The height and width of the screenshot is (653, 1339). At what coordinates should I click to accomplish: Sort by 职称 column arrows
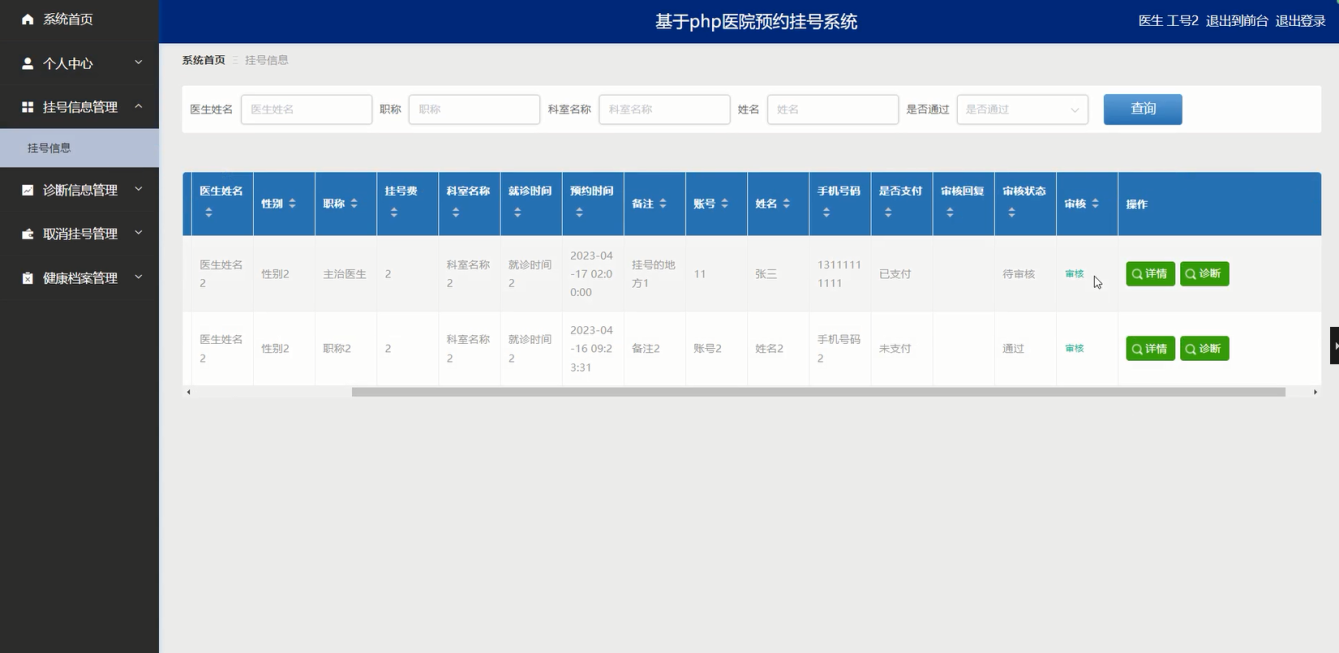[354, 203]
